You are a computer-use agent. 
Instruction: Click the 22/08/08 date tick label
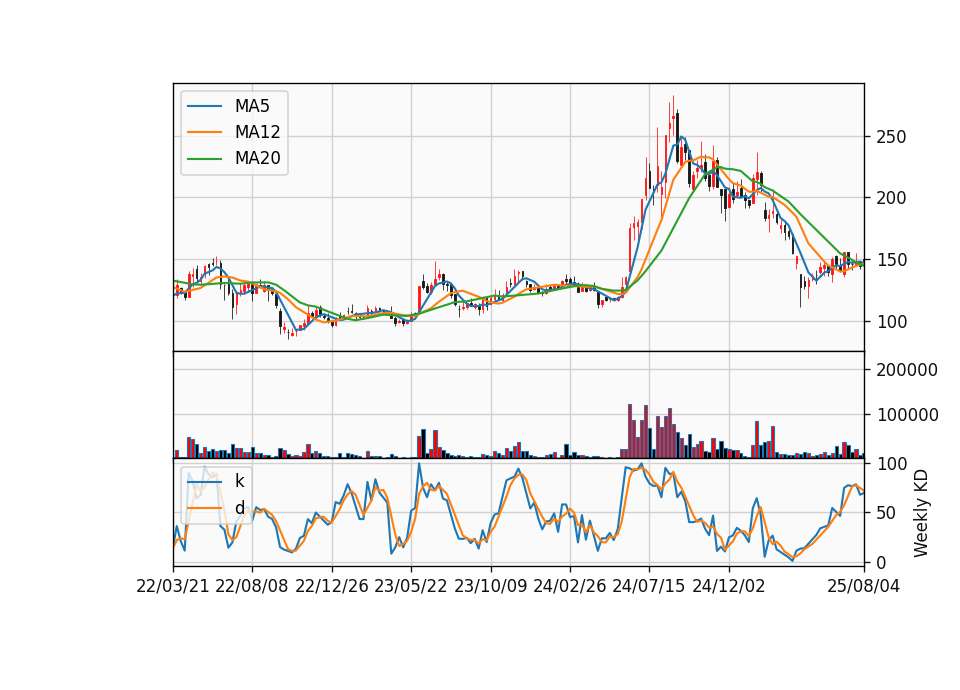coord(252,586)
